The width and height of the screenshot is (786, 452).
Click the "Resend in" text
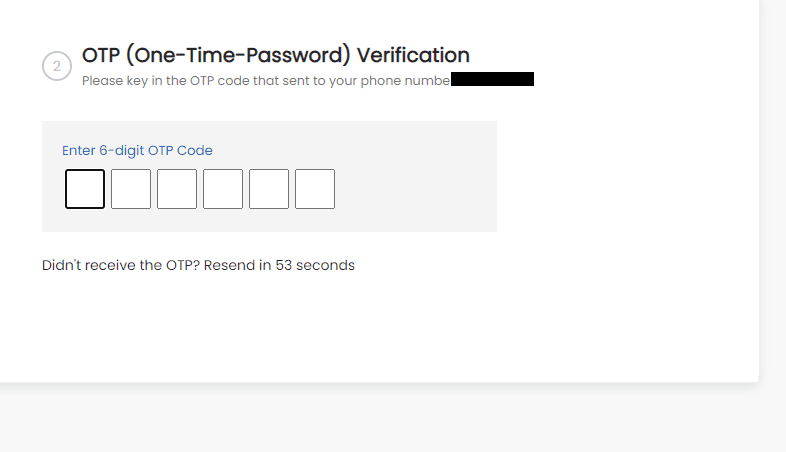click(237, 266)
